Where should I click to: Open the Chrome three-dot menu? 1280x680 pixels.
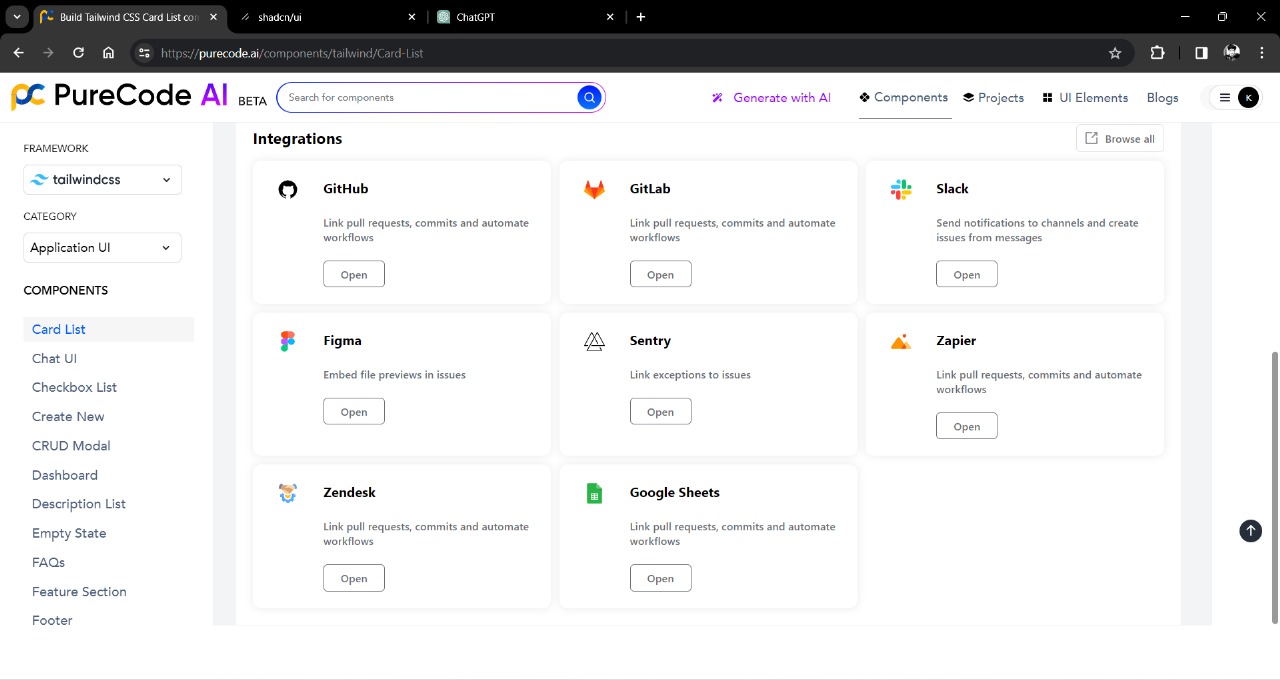pyautogui.click(x=1262, y=53)
